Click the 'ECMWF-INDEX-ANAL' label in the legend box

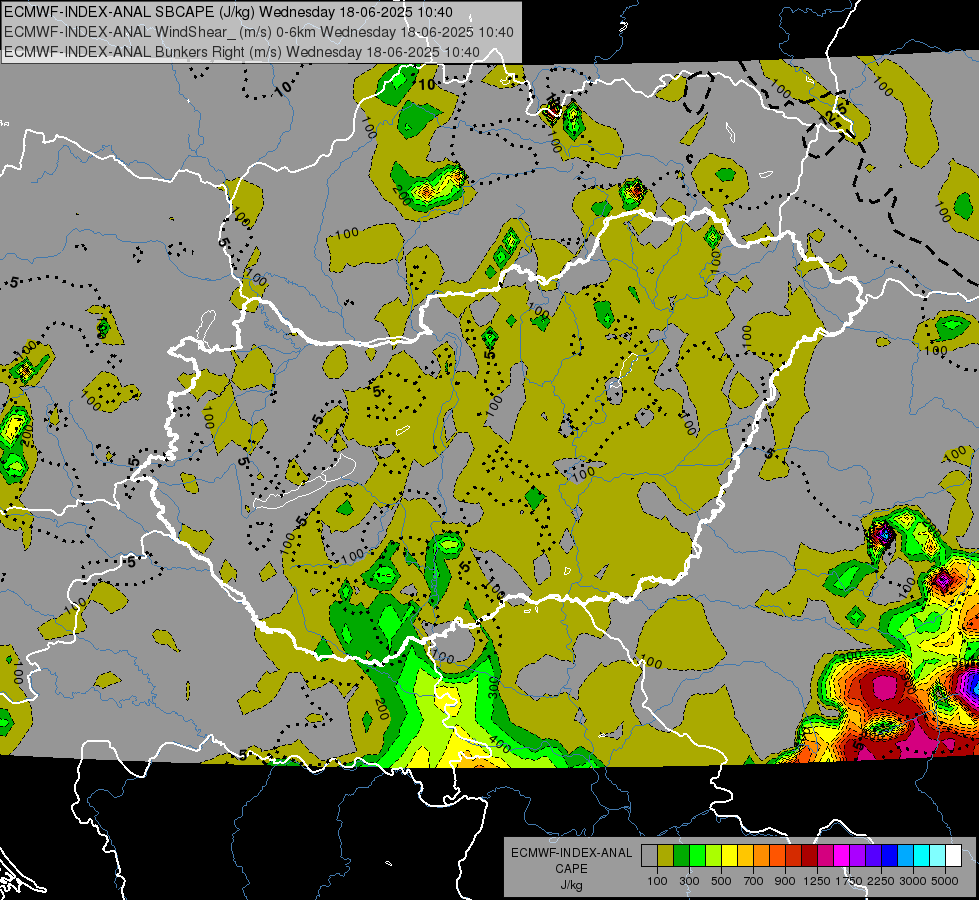(x=572, y=853)
